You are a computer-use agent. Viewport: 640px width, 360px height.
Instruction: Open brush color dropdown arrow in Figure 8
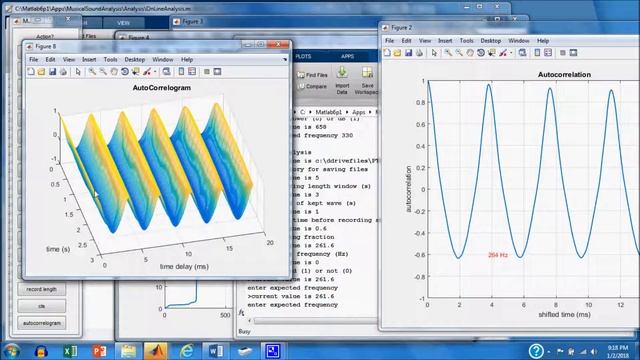[x=155, y=72]
